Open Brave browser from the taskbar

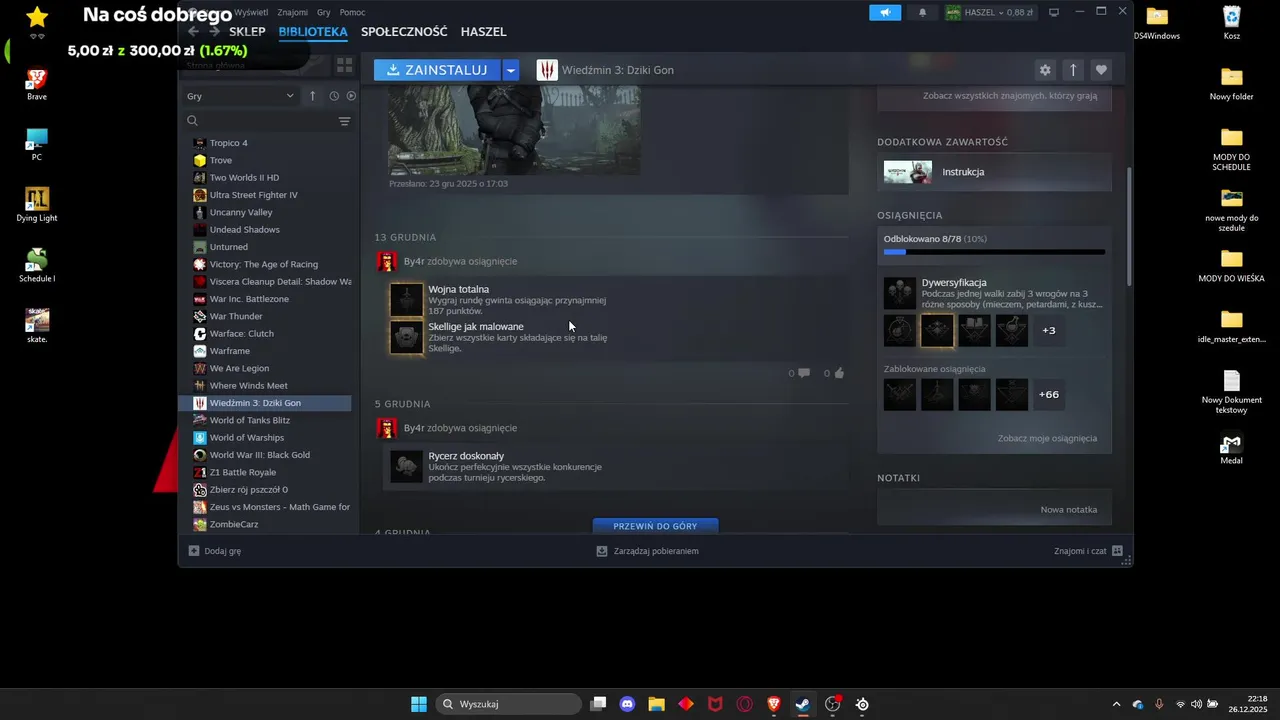coord(774,704)
